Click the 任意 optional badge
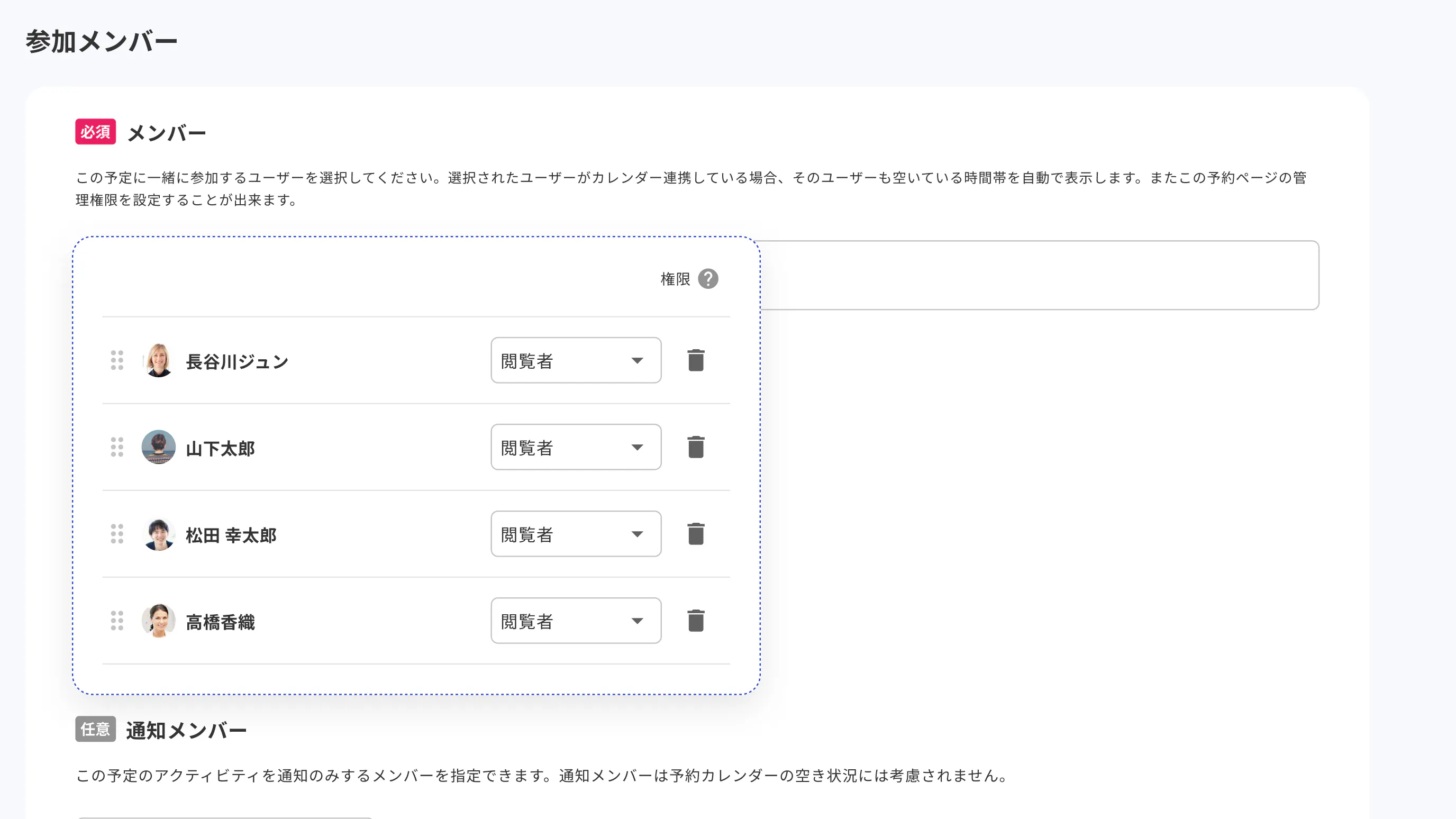Image resolution: width=1456 pixels, height=819 pixels. pyautogui.click(x=95, y=730)
